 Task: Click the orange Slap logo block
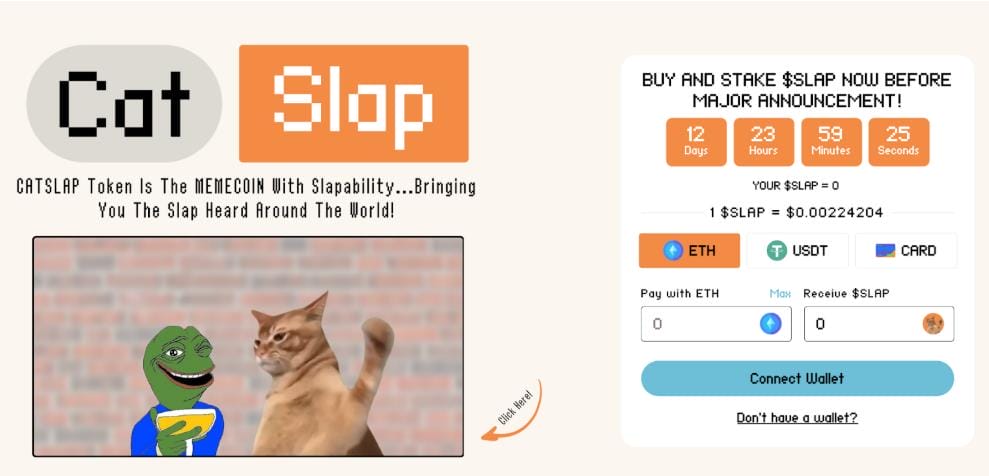tap(354, 103)
